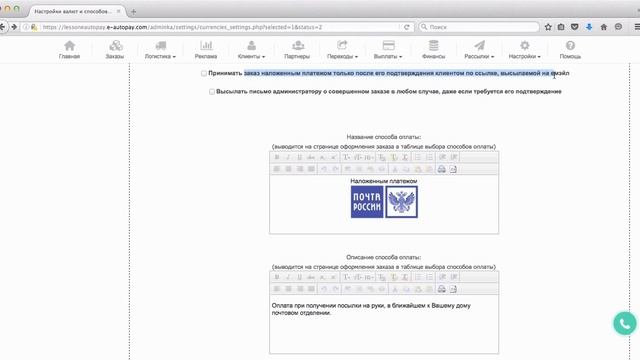Click Print icon in payment name editor
This screenshot has width=640, height=360.
pyautogui.click(x=442, y=169)
